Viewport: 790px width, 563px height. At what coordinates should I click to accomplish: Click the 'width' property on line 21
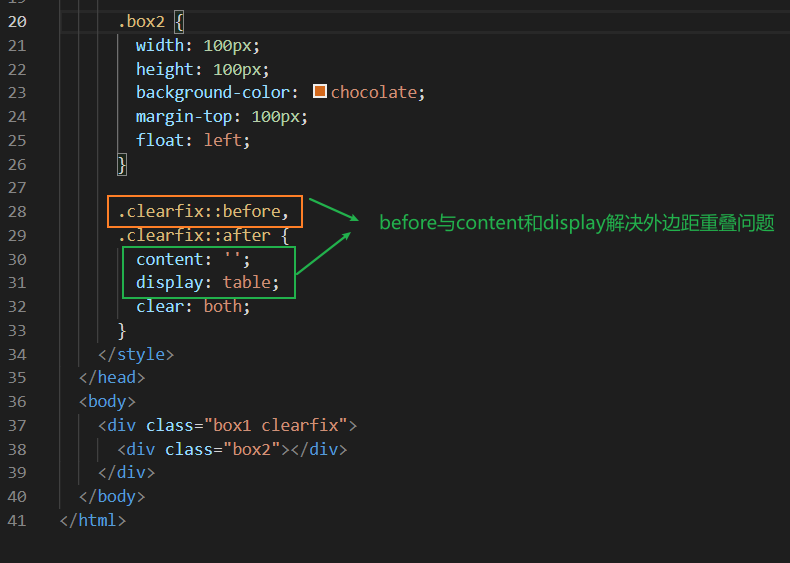(160, 45)
